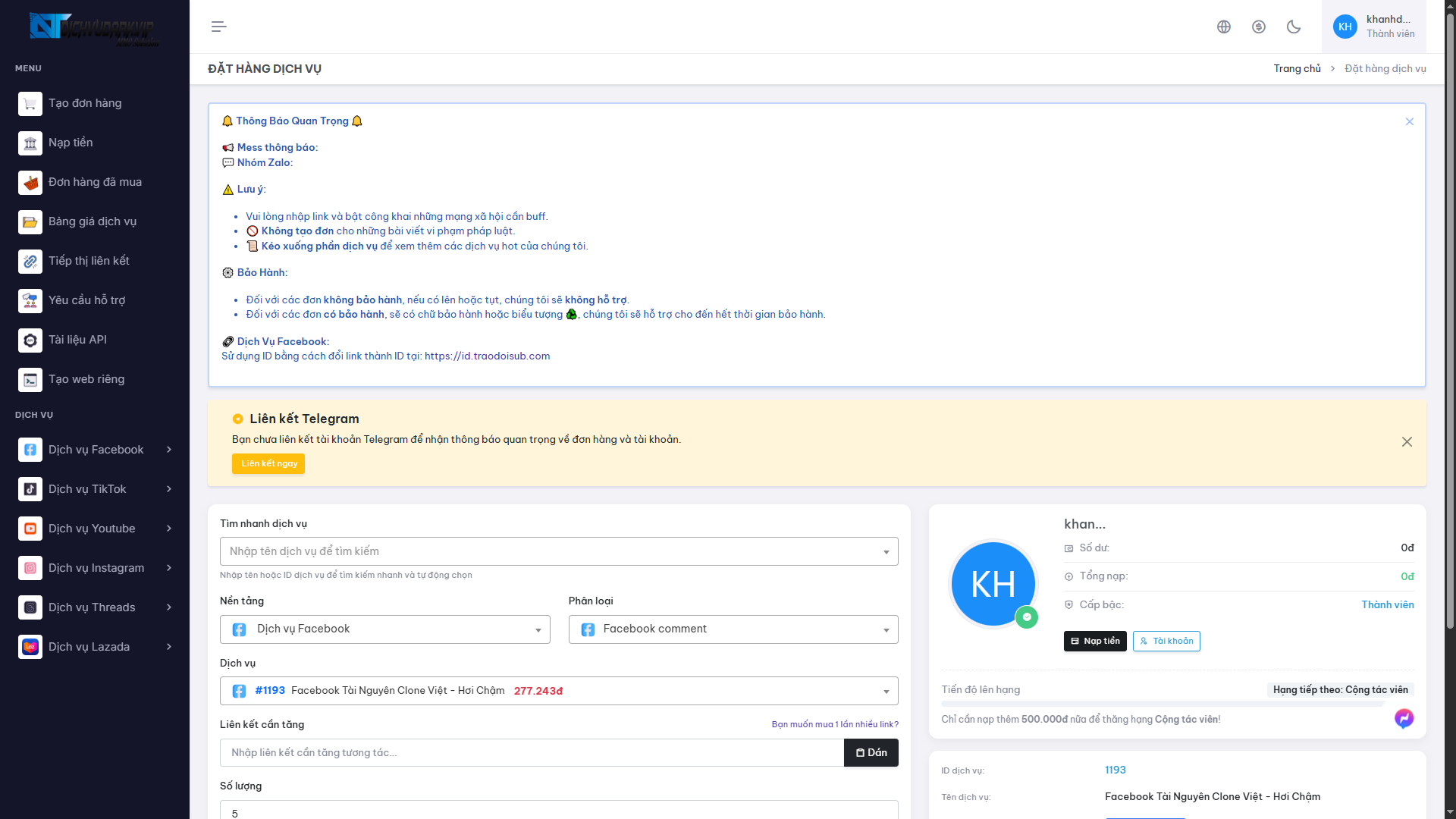Click the Youtube icon in sidebar services
The width and height of the screenshot is (1456, 819).
tap(30, 529)
